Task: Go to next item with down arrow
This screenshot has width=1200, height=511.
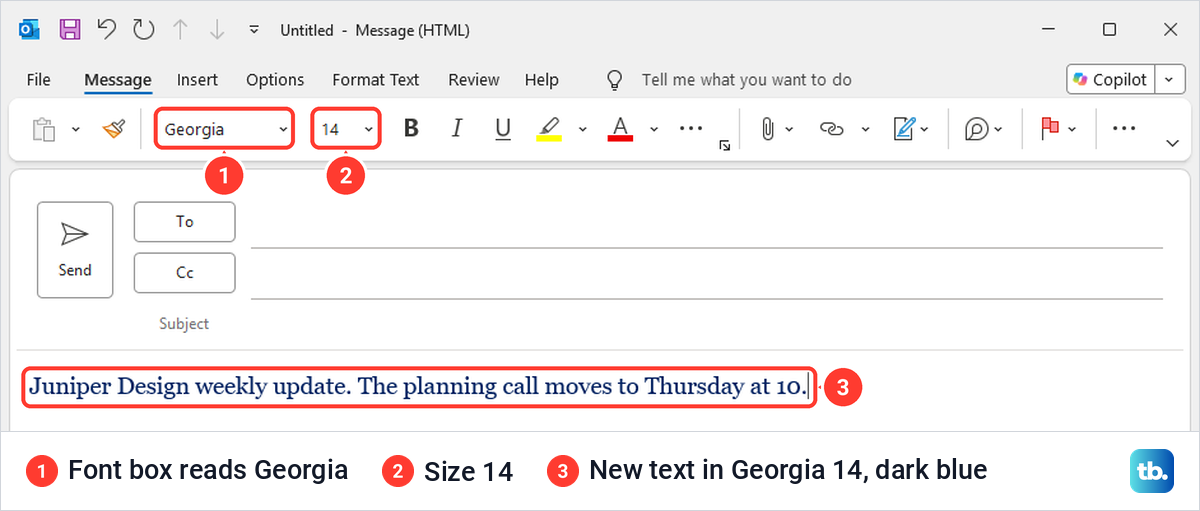Action: (x=216, y=30)
